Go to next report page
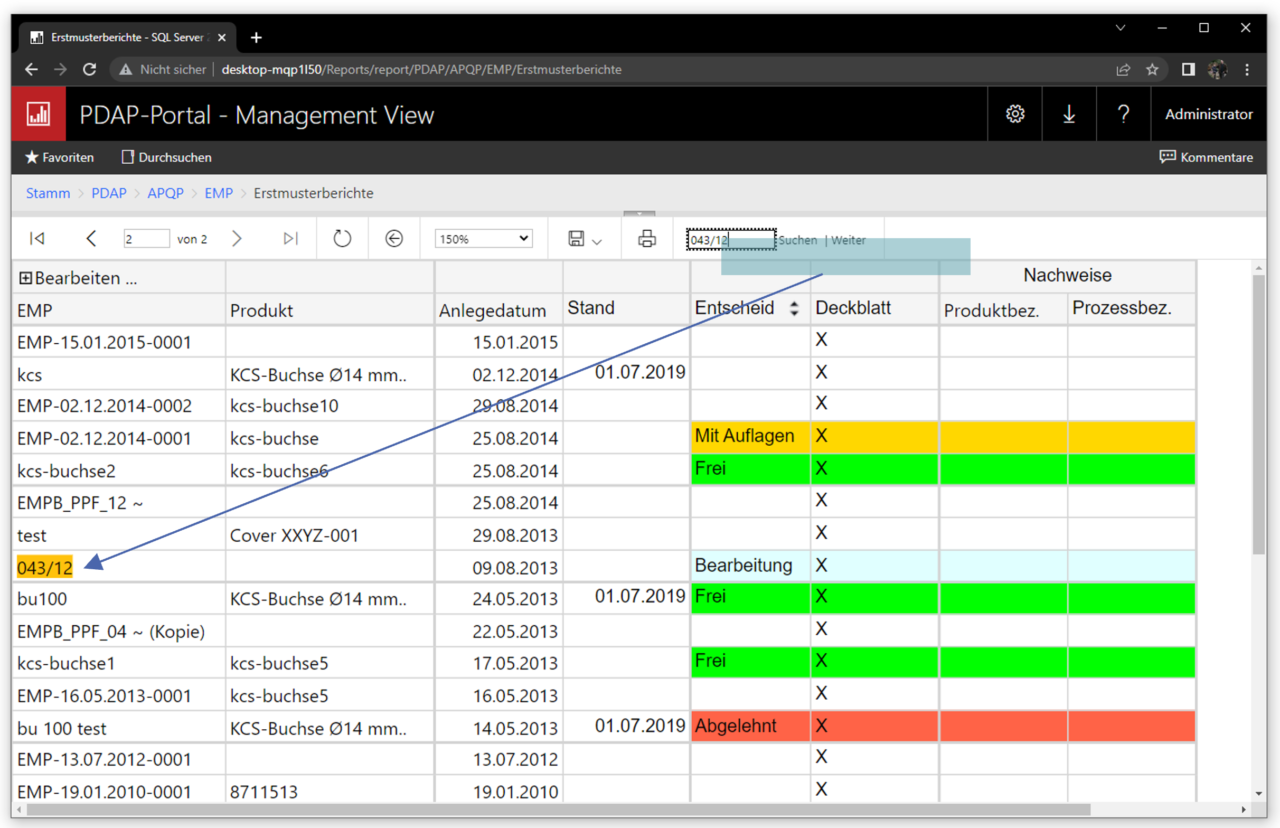1280x828 pixels. tap(237, 239)
